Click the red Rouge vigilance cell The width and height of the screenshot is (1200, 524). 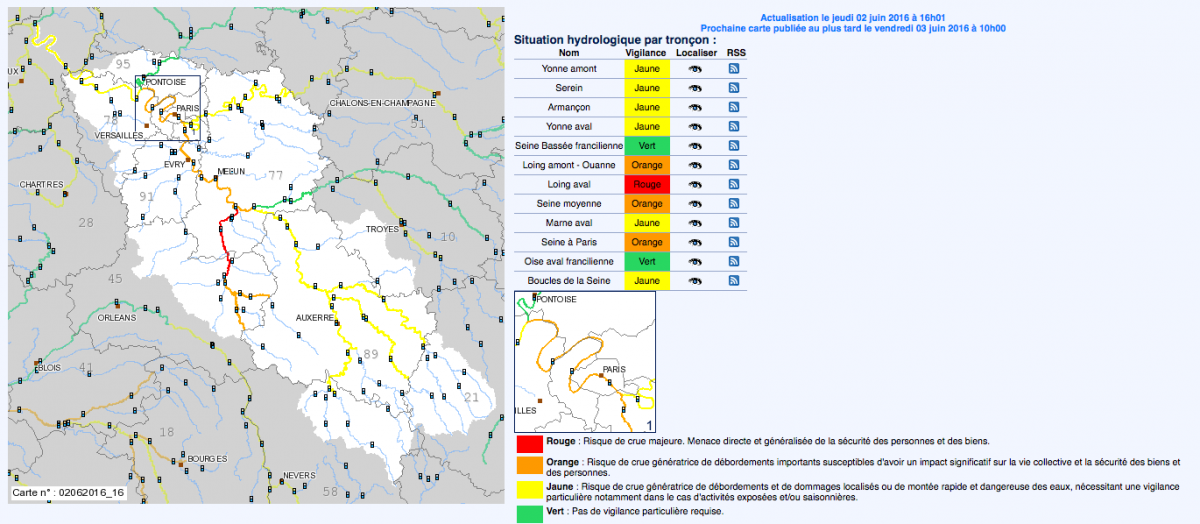646,185
